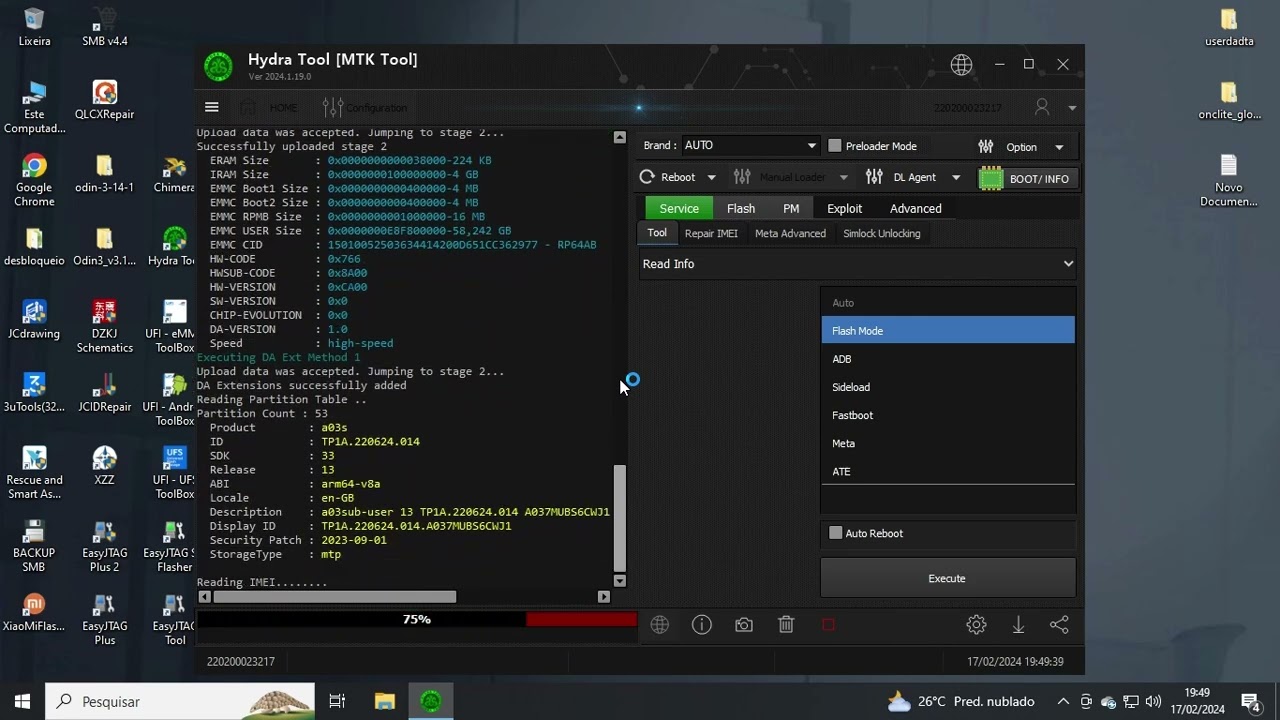Show hidden system tray icons
This screenshot has width=1280, height=720.
tap(1063, 702)
